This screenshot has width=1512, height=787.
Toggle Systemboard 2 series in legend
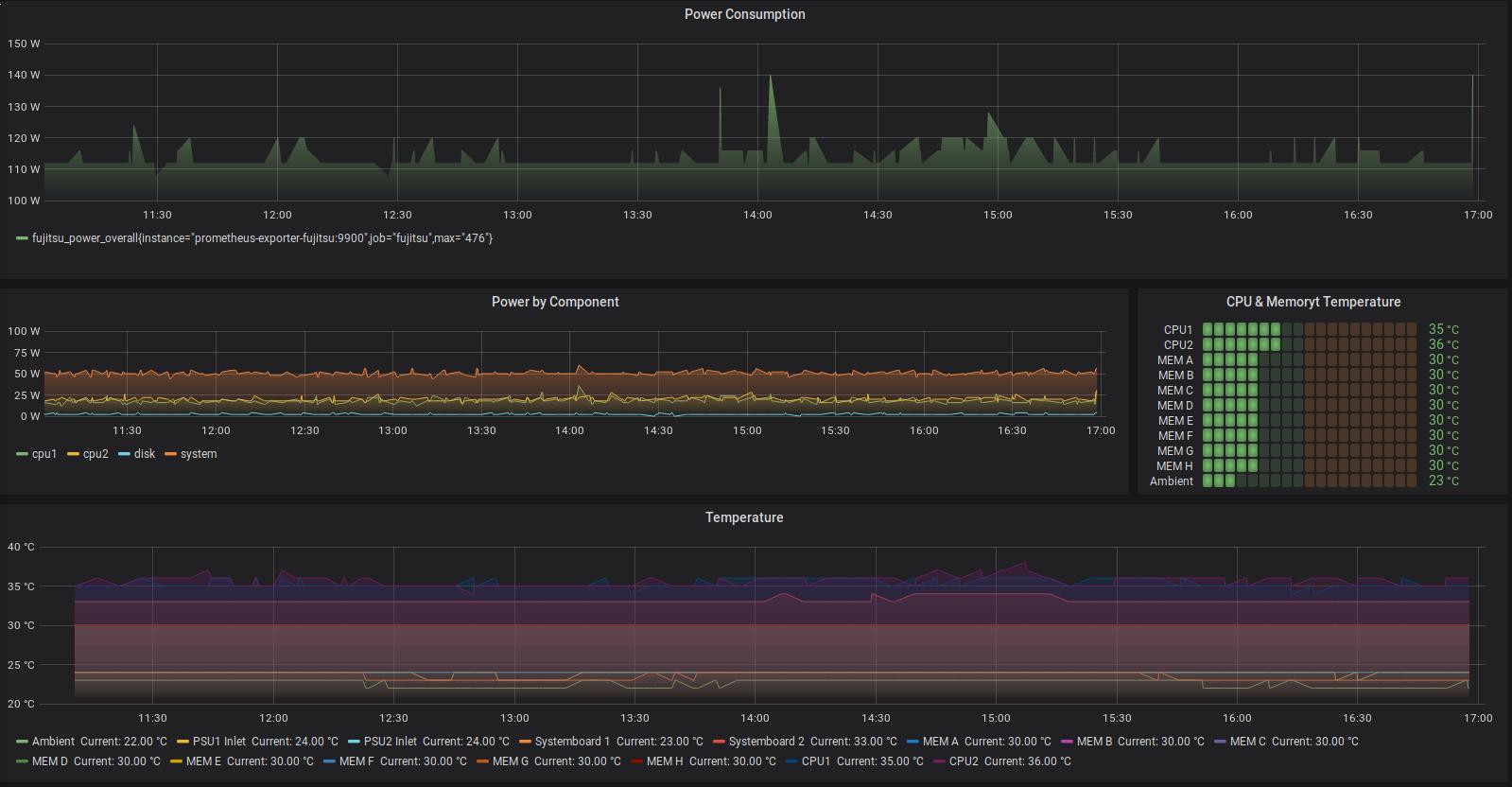pyautogui.click(x=767, y=742)
